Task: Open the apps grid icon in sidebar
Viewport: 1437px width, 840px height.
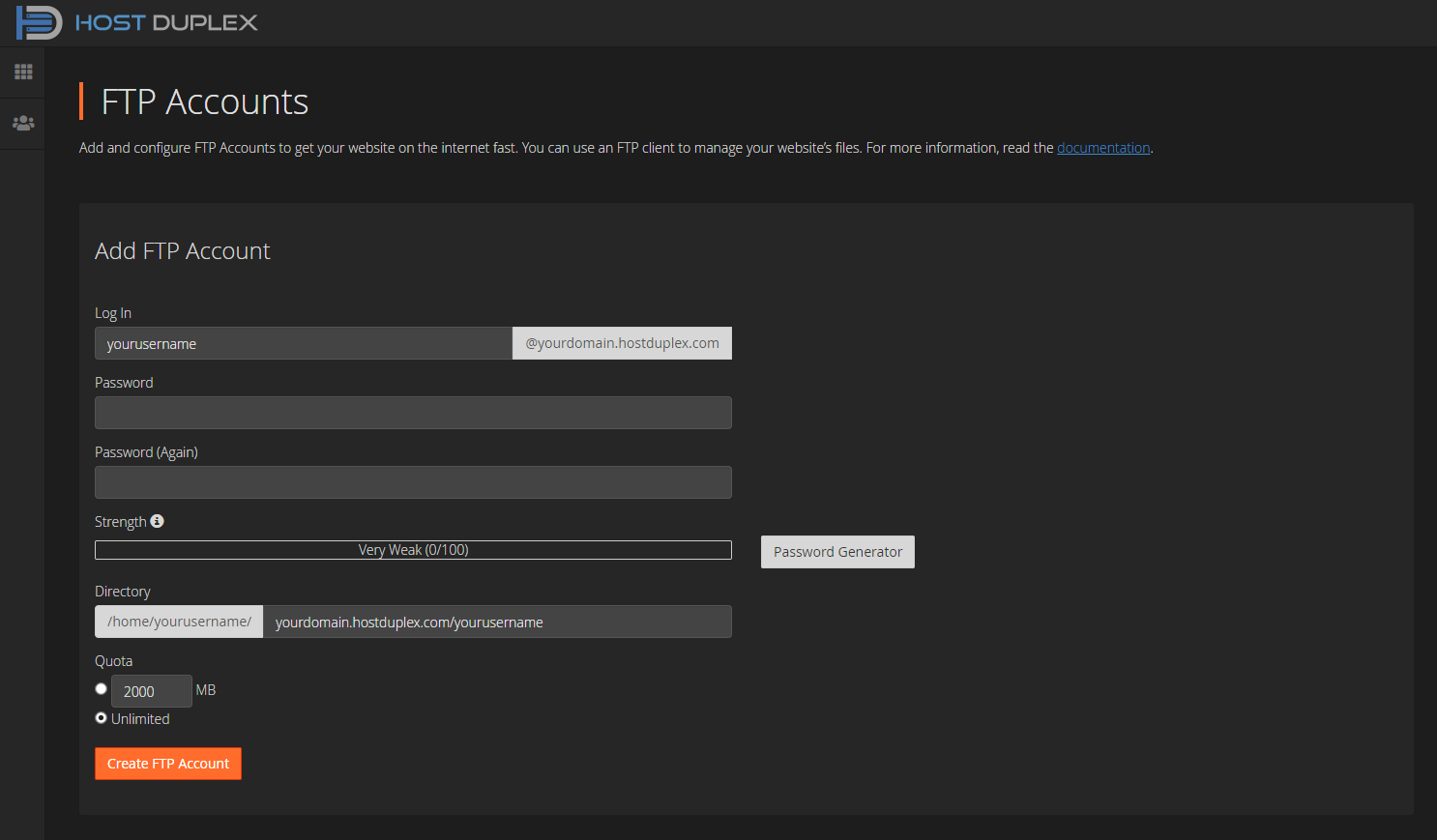Action: point(22,72)
